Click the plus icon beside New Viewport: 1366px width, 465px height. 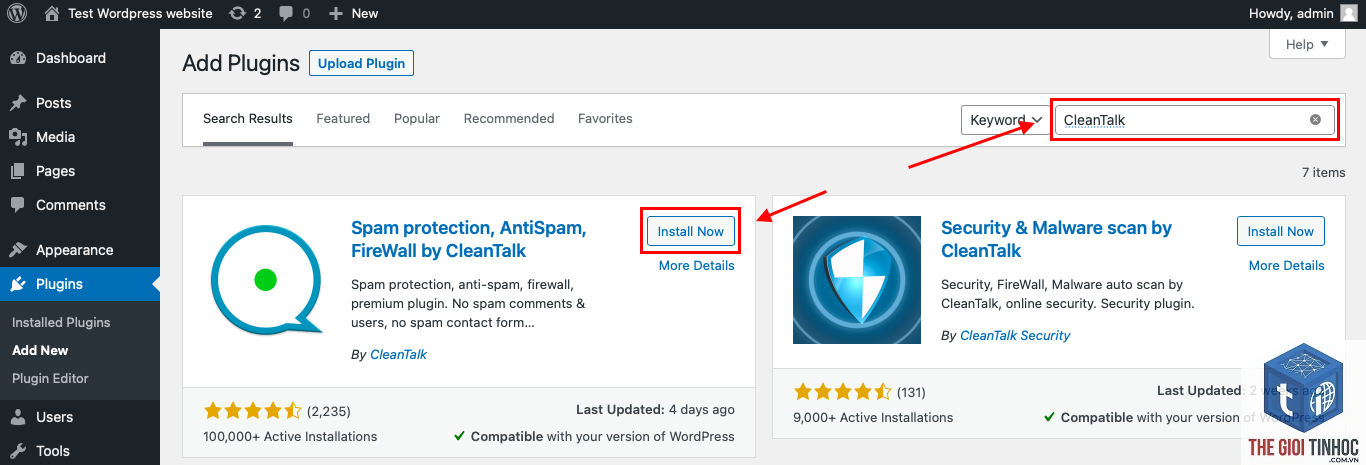click(x=336, y=13)
